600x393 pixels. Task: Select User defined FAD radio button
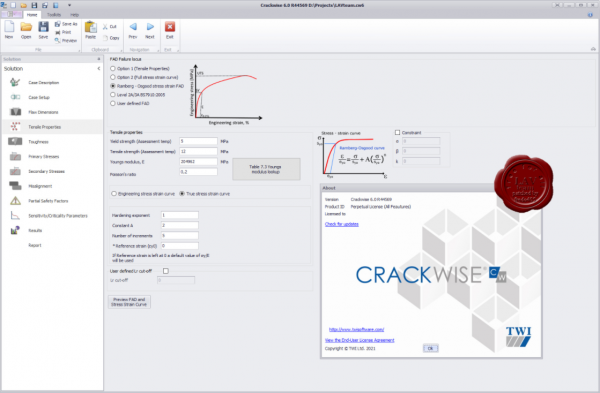pyautogui.click(x=113, y=103)
